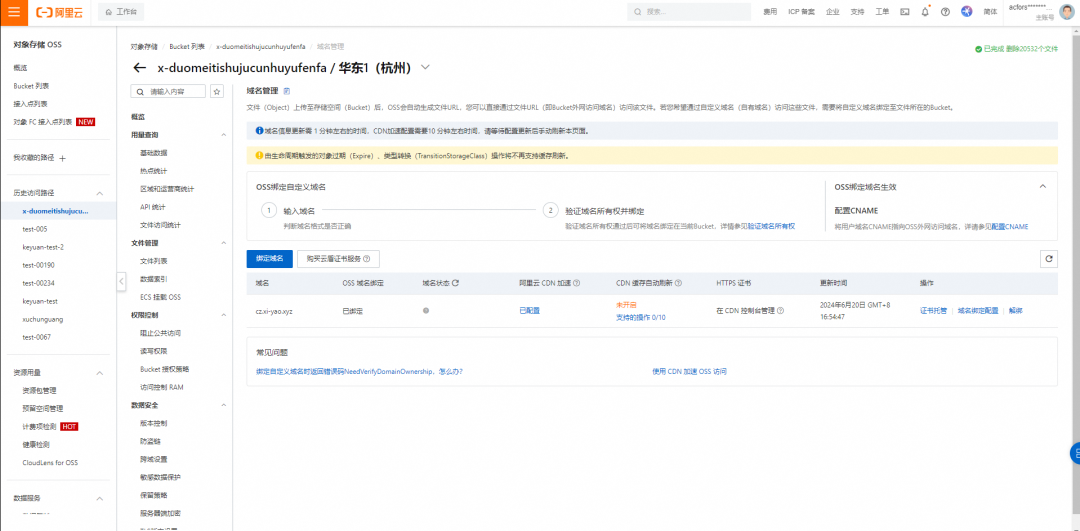Click the user avatar picture
The height and width of the screenshot is (531, 1080).
[x=1066, y=12]
